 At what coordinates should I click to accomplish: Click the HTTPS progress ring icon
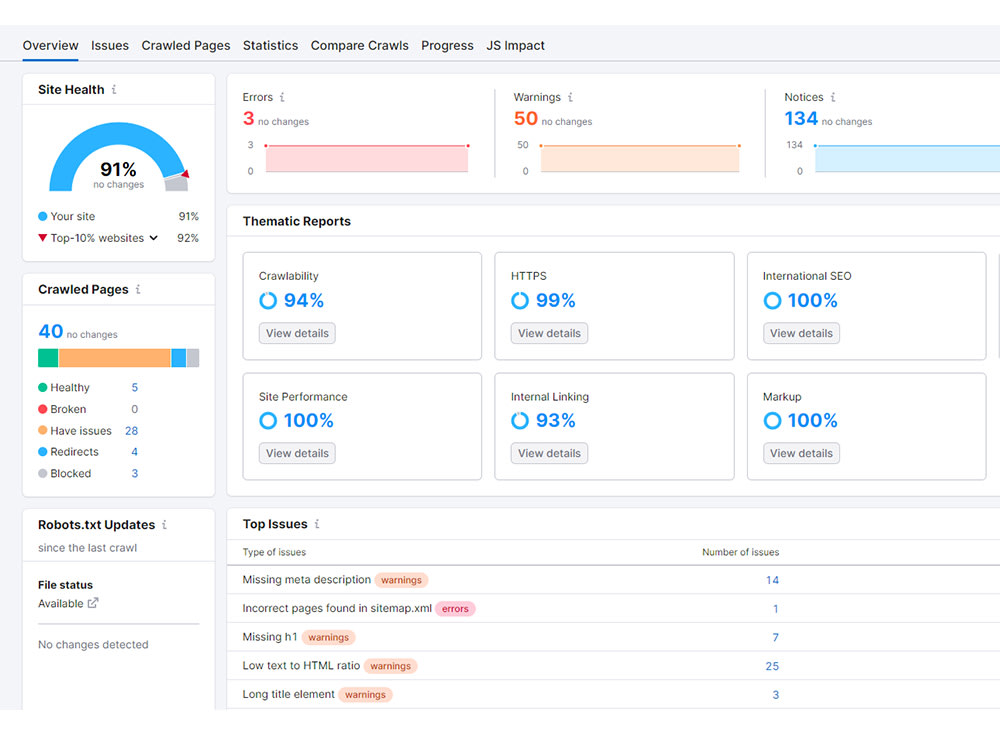(520, 300)
